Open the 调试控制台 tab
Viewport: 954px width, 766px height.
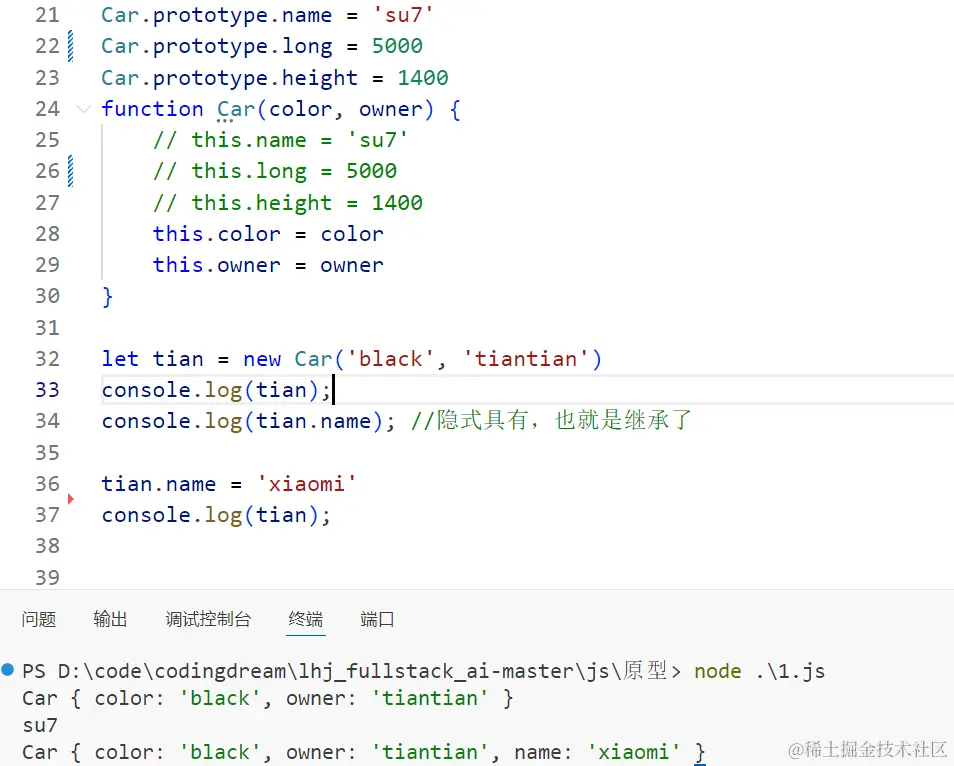tap(208, 619)
